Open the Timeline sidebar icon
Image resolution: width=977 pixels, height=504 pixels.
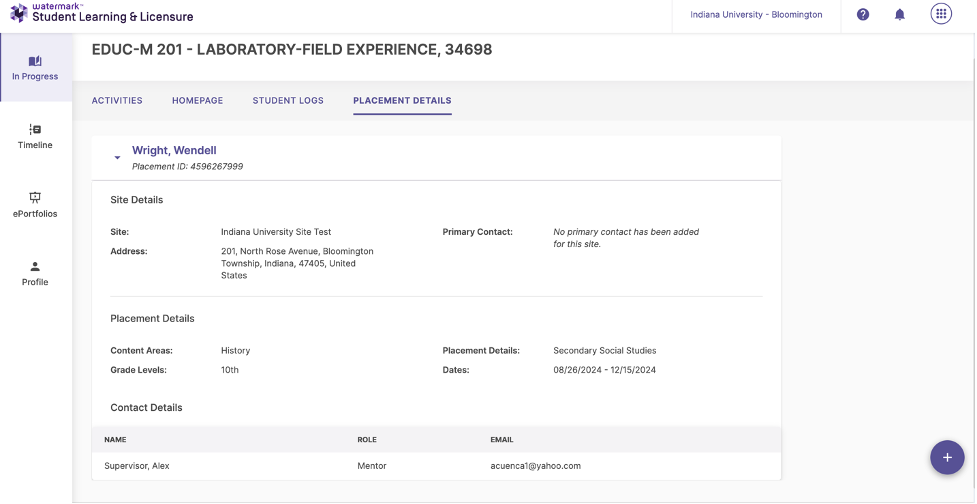click(35, 130)
